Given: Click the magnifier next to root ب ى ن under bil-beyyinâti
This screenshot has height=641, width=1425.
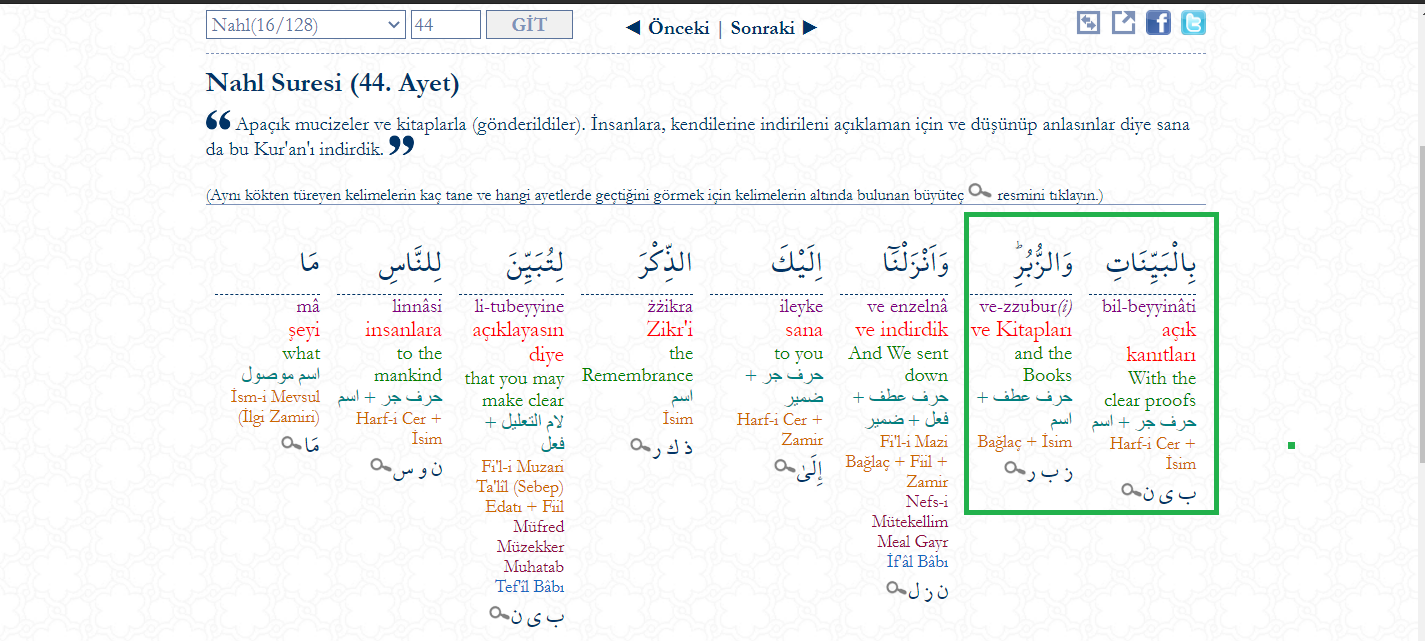Looking at the screenshot, I should point(1132,490).
